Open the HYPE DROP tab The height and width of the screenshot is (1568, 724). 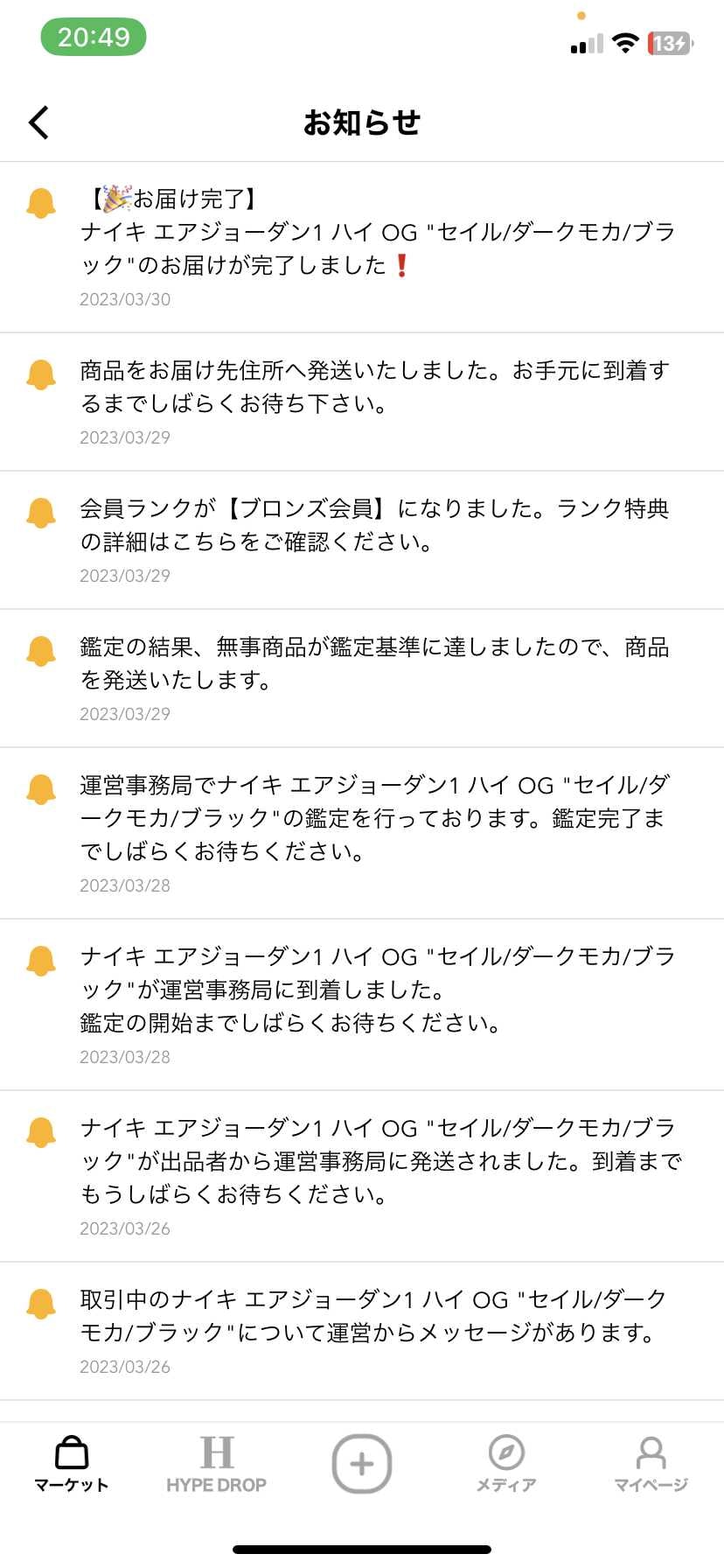coord(217,1464)
